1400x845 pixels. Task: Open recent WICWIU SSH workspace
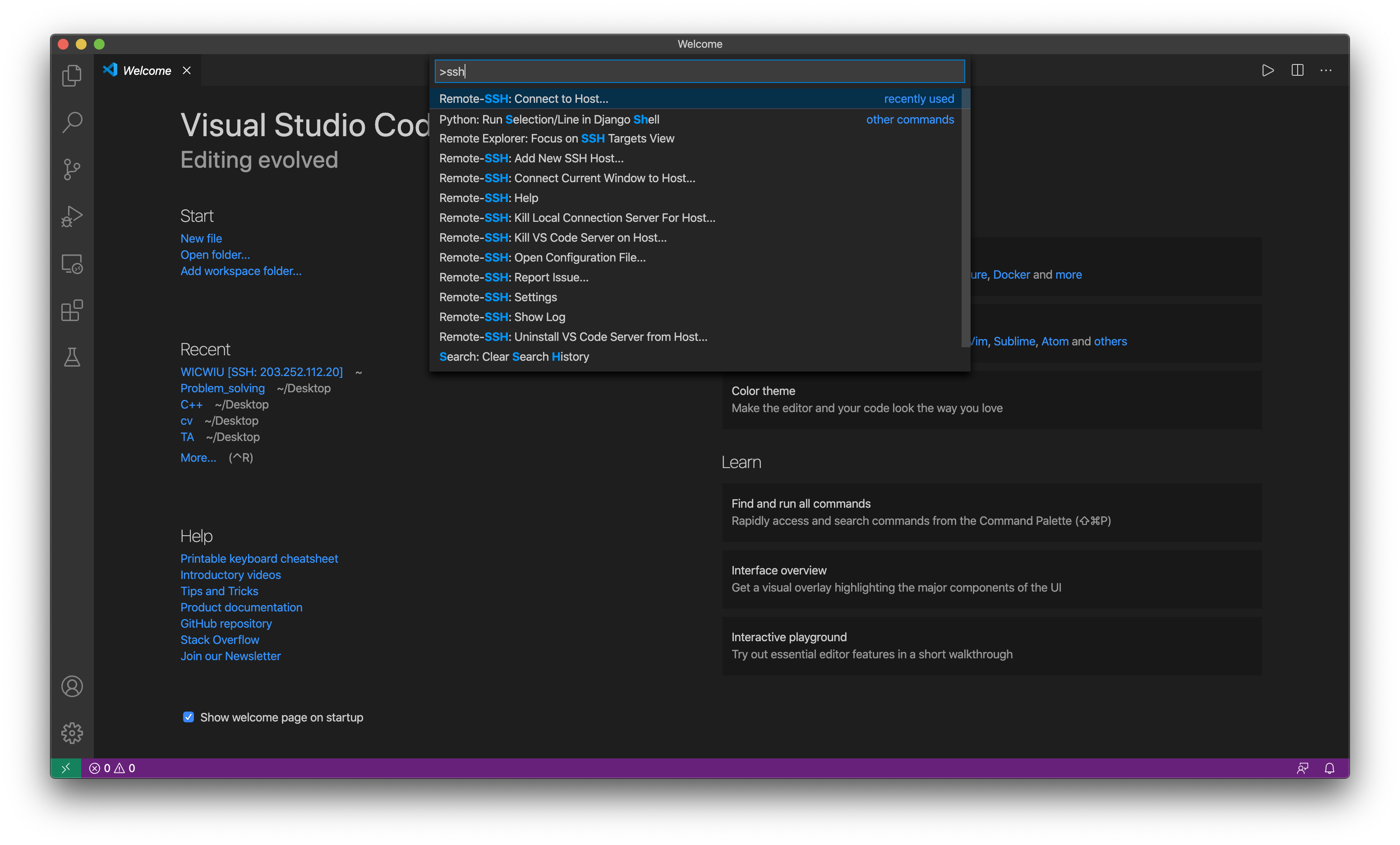pos(262,372)
